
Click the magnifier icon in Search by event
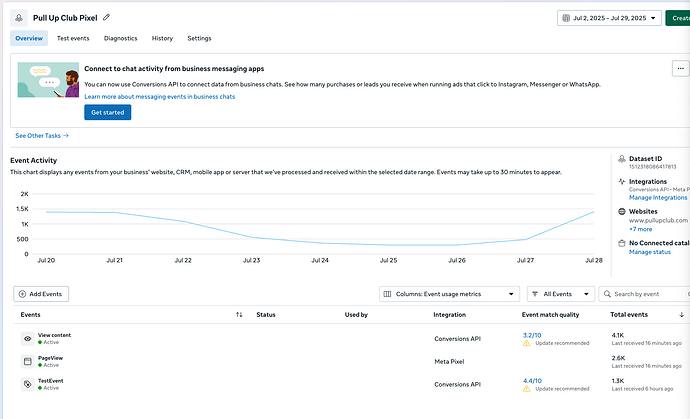[607, 294]
